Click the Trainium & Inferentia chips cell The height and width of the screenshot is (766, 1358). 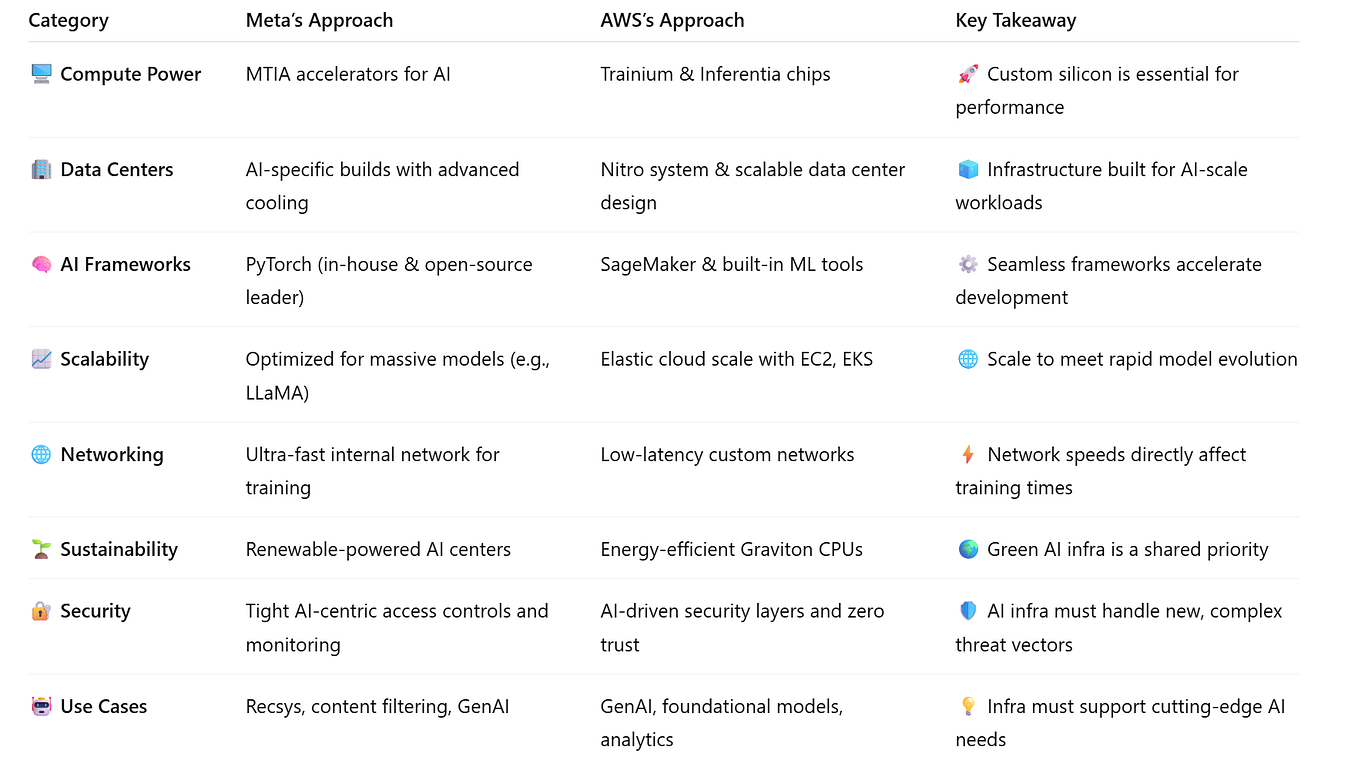click(x=715, y=74)
